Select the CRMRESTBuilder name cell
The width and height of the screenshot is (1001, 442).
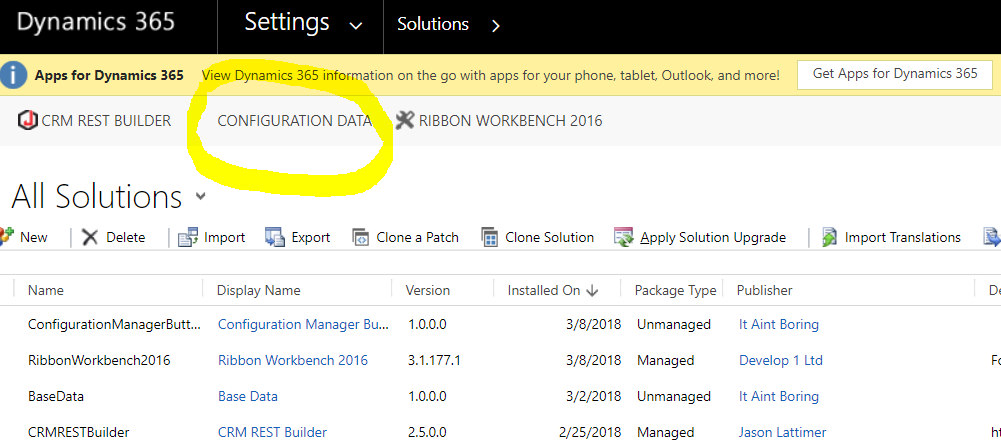coord(79,432)
